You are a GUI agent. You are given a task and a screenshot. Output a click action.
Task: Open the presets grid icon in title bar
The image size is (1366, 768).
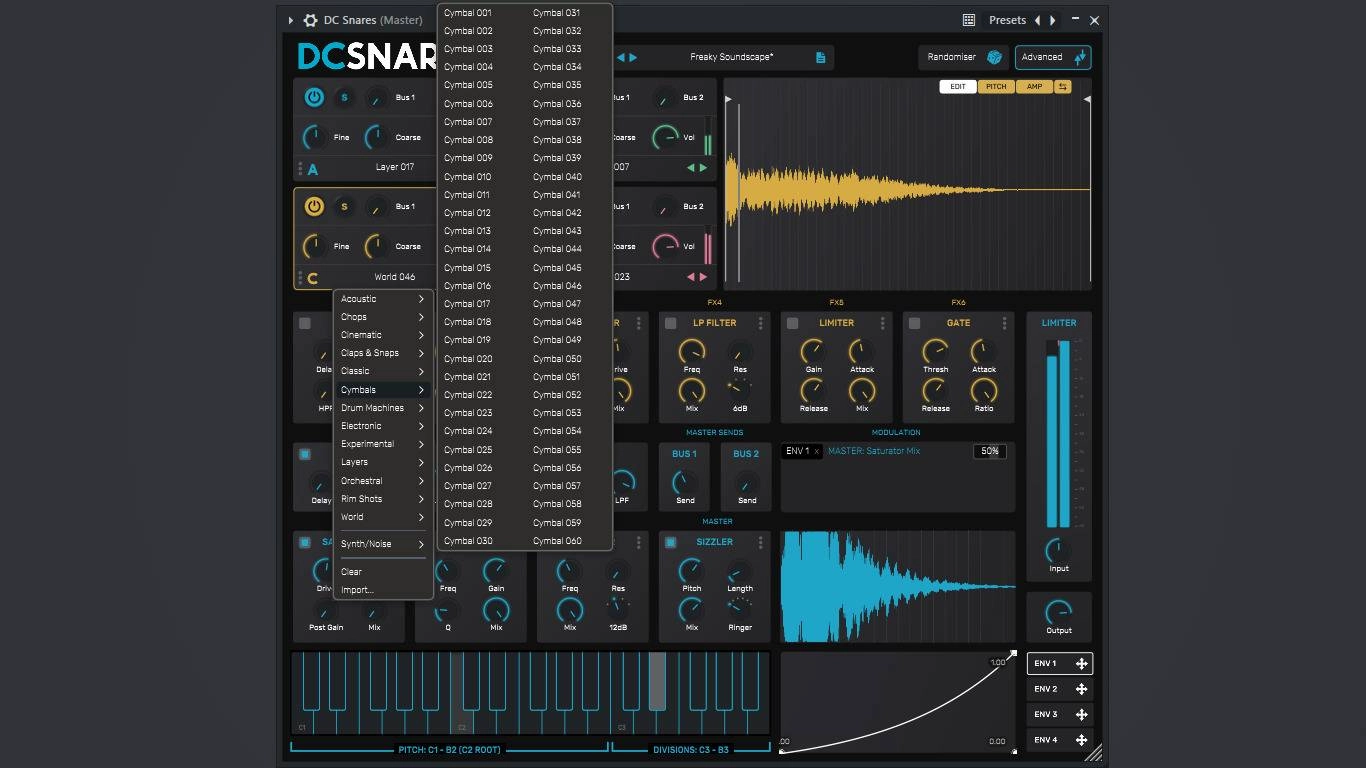tap(969, 20)
